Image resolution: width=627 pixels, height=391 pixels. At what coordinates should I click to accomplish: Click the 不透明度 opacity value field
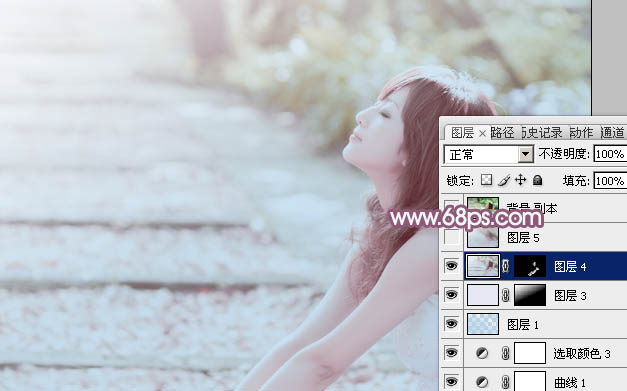pos(610,154)
